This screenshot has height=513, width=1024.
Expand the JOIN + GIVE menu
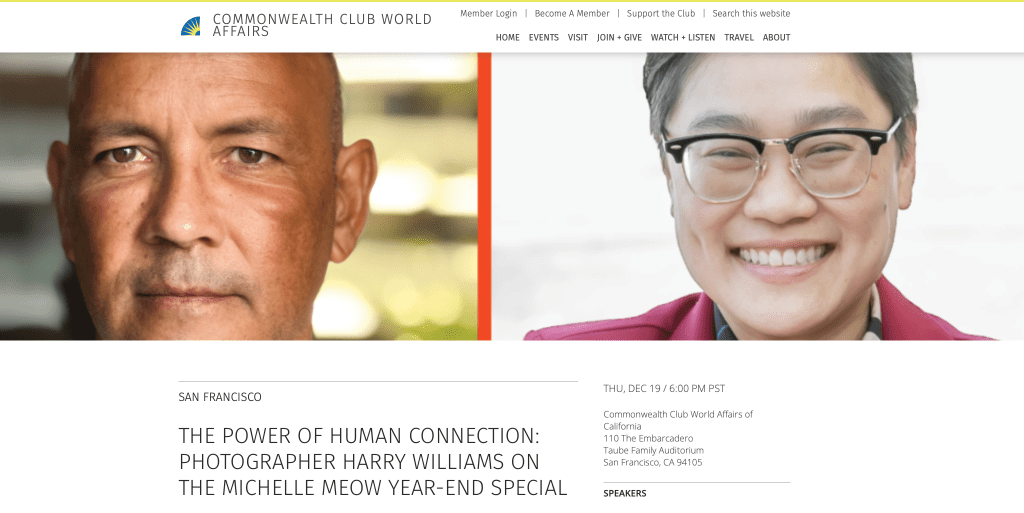(619, 37)
